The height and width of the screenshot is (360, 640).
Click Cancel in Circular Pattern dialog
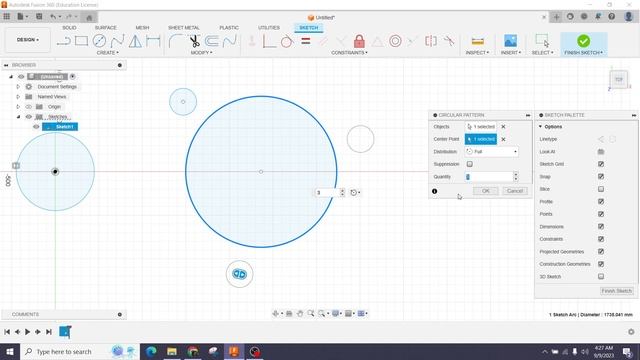tap(515, 191)
